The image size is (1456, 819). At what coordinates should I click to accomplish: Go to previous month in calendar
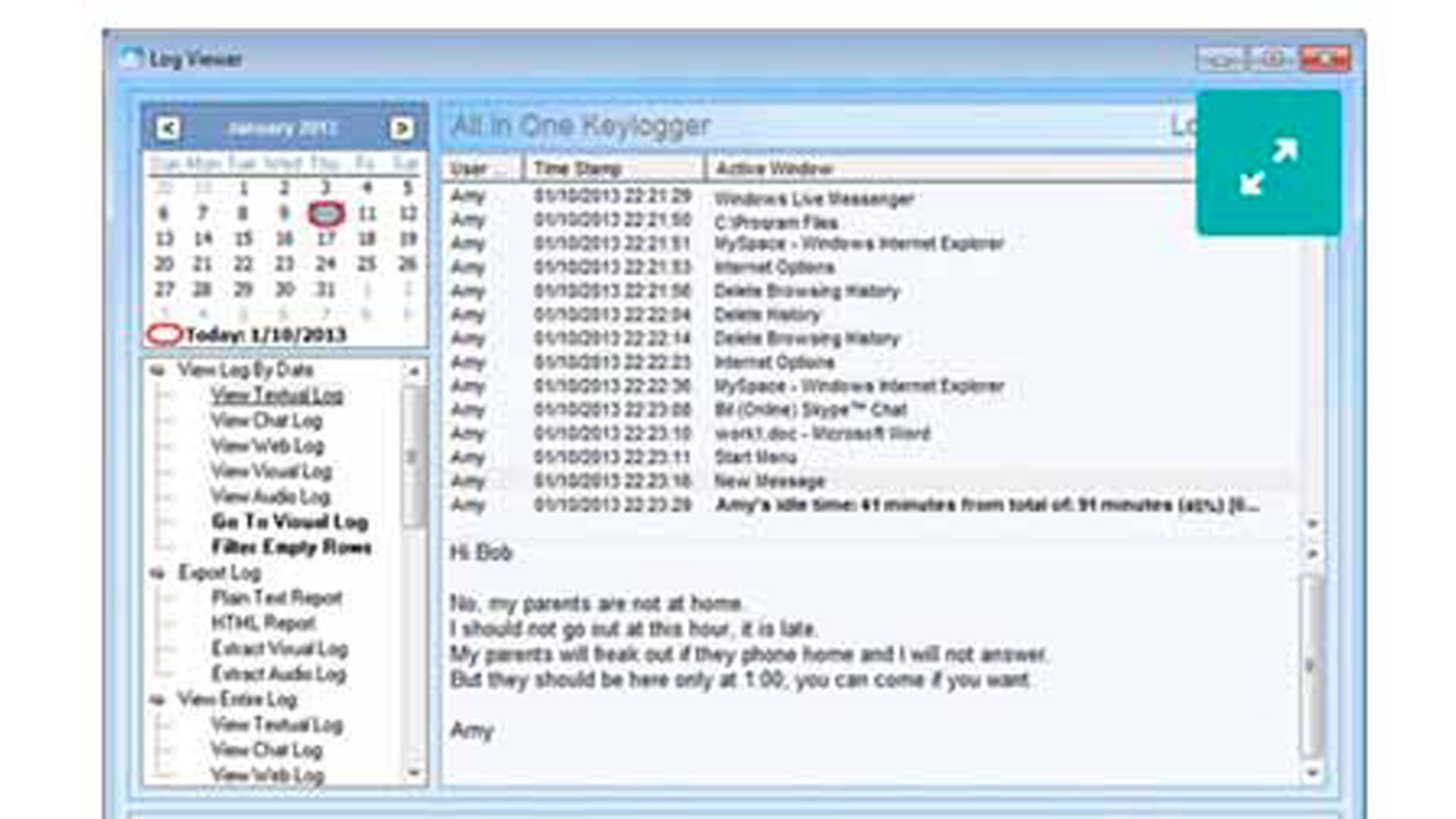168,128
